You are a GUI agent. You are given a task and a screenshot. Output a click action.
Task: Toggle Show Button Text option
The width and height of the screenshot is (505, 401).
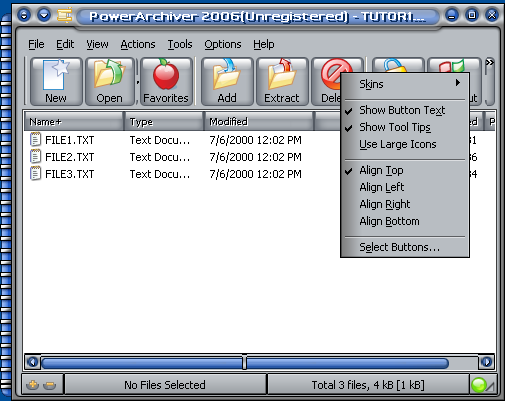(x=405, y=110)
